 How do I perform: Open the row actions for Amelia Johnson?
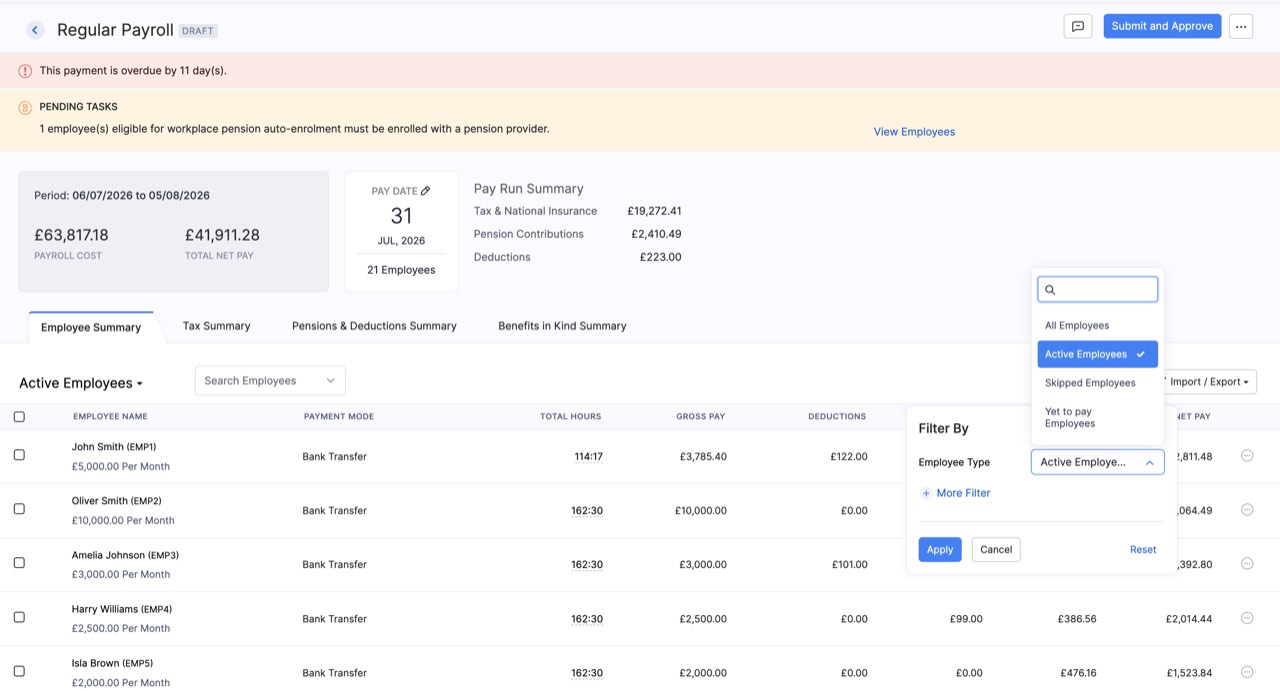point(1247,563)
